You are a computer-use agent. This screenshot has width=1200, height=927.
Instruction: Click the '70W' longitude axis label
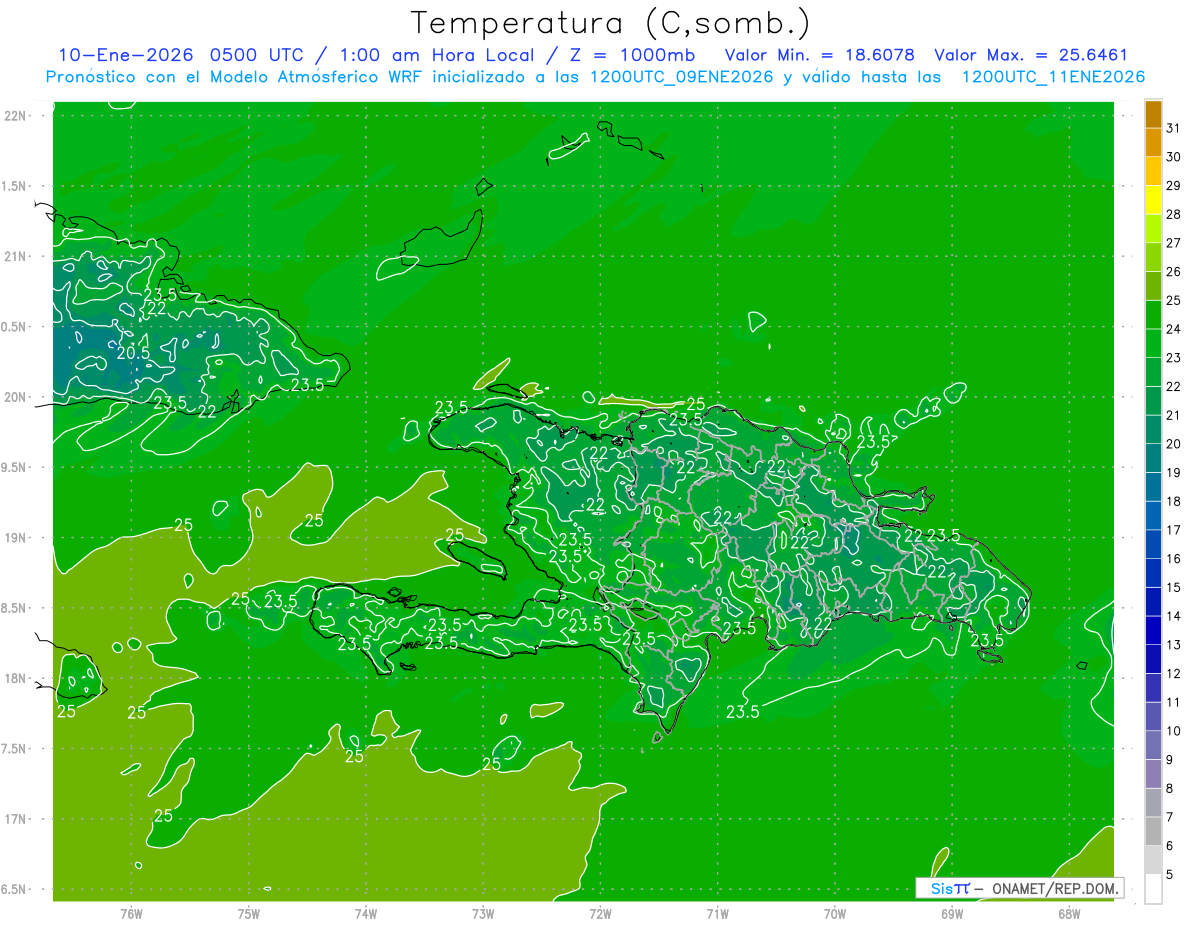(835, 914)
